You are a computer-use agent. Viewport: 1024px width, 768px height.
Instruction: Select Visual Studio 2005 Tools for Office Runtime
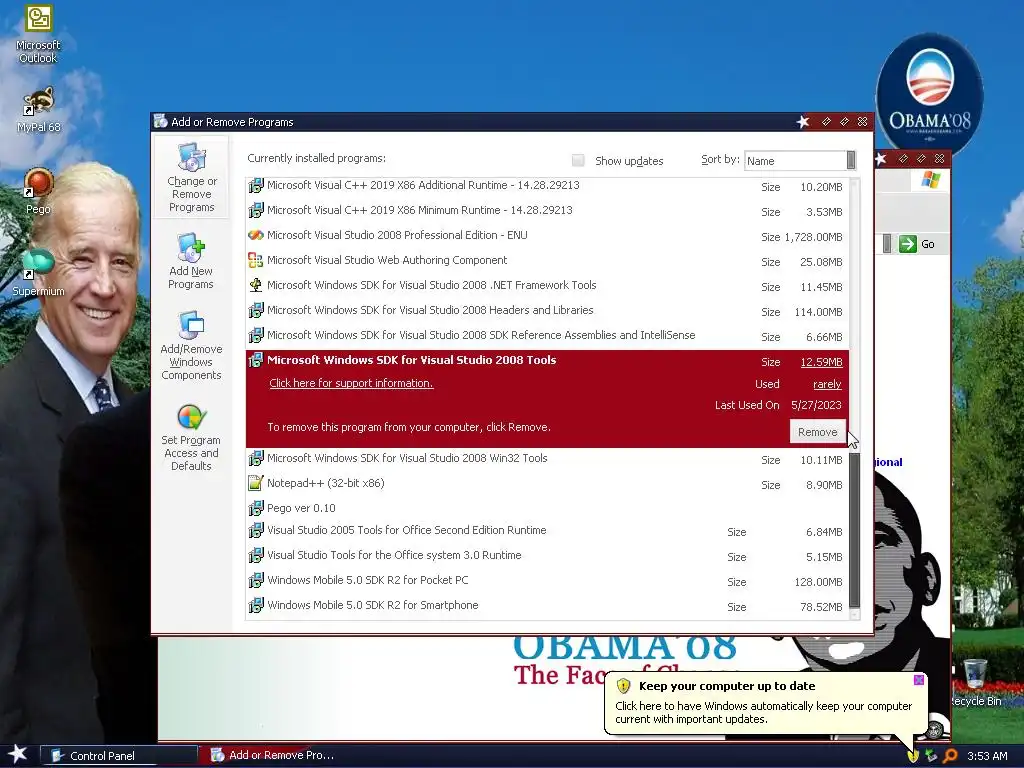(547, 530)
